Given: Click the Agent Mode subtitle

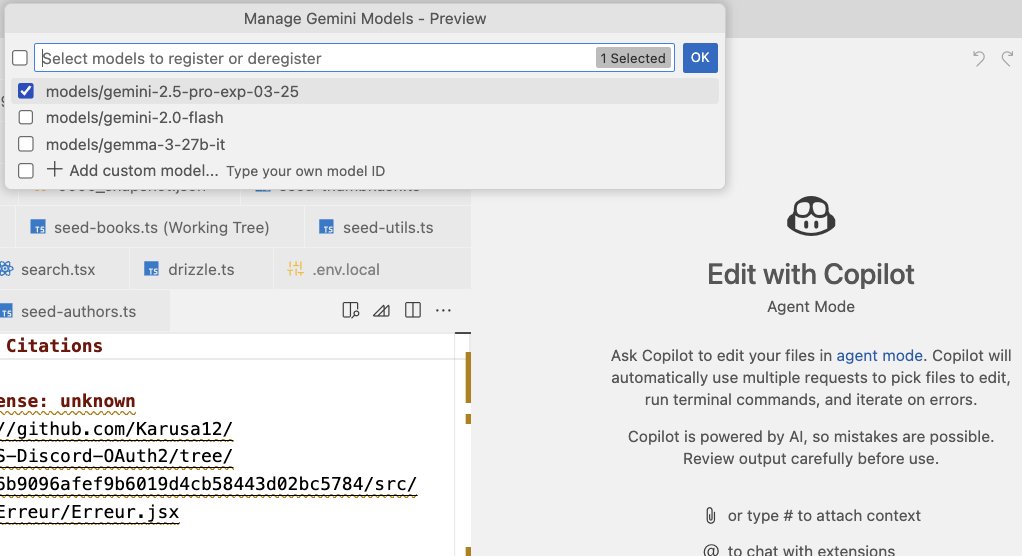Looking at the screenshot, I should pos(811,306).
